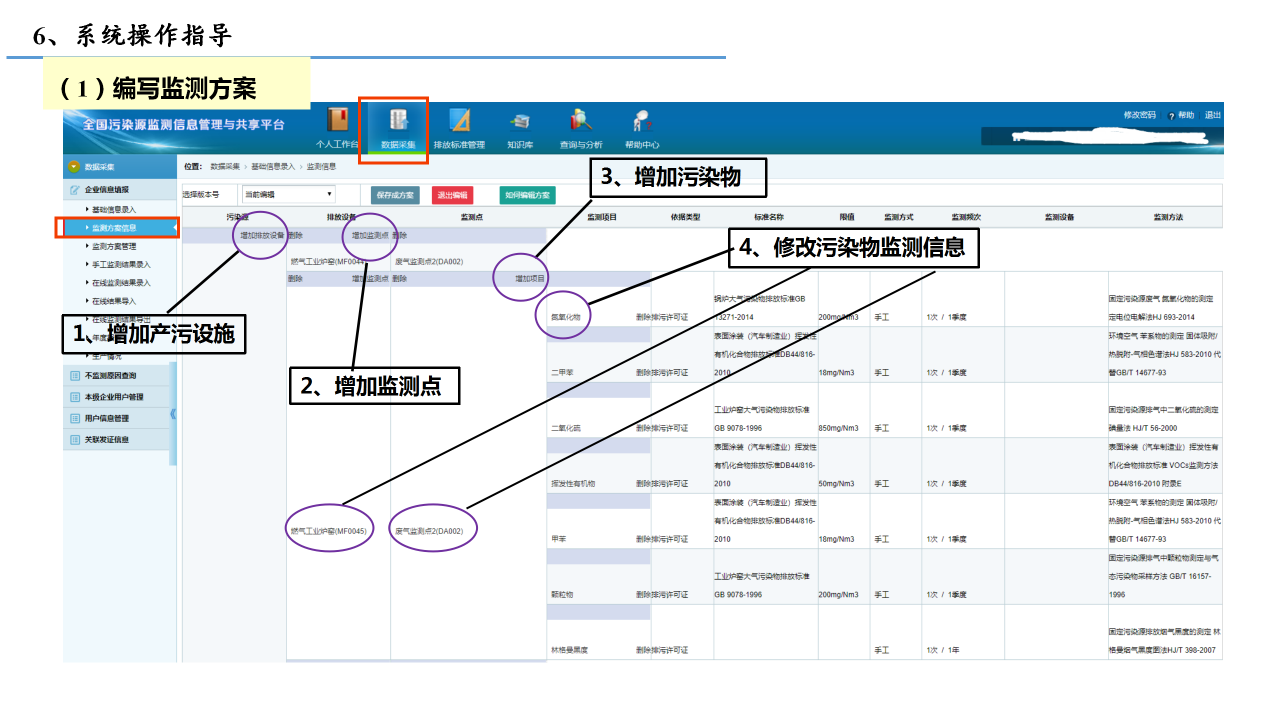Open 用户信息管理 in the sidebar
Screen dimensions: 1280x720
106,418
